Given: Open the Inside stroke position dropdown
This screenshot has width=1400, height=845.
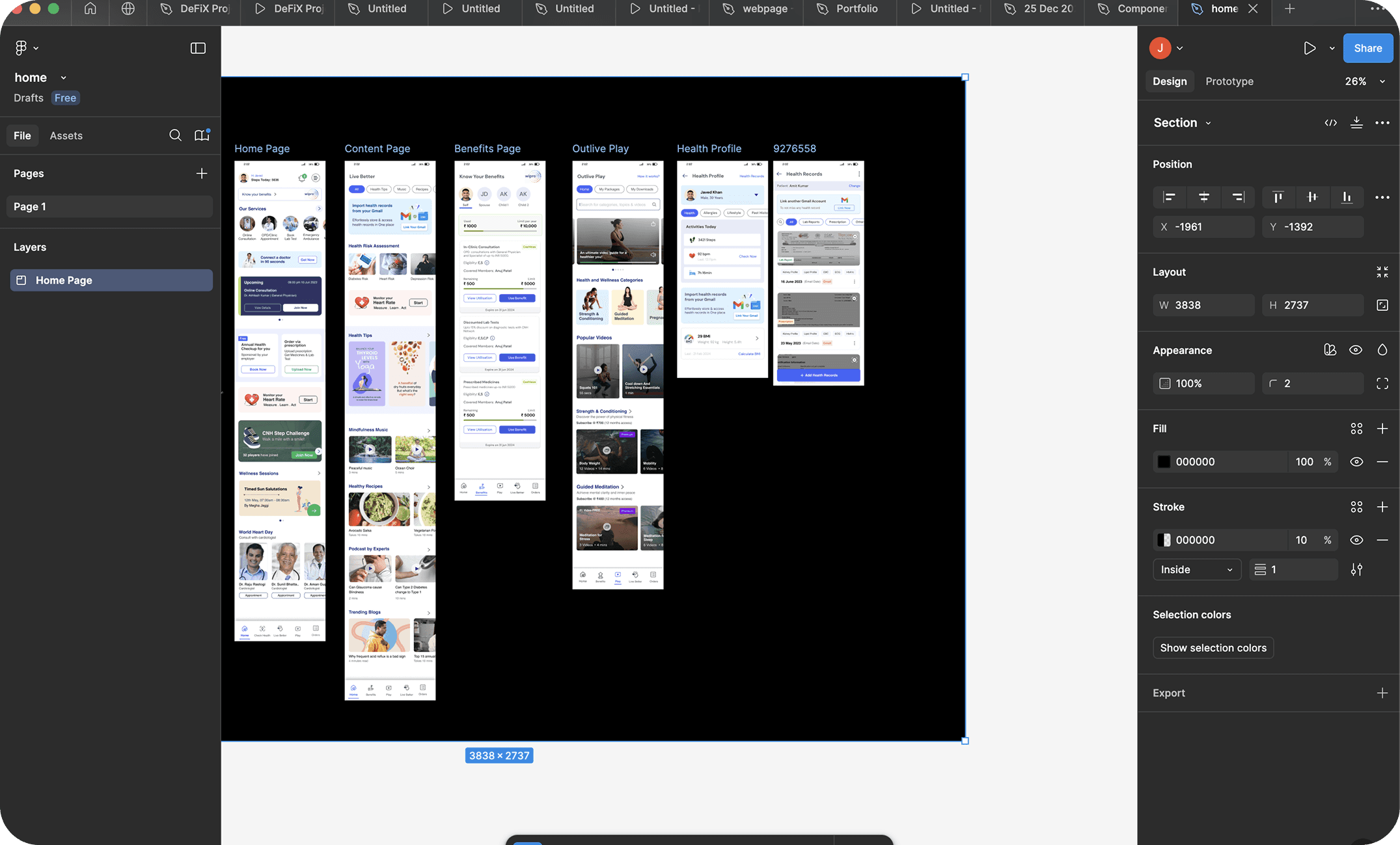Looking at the screenshot, I should pos(1196,570).
